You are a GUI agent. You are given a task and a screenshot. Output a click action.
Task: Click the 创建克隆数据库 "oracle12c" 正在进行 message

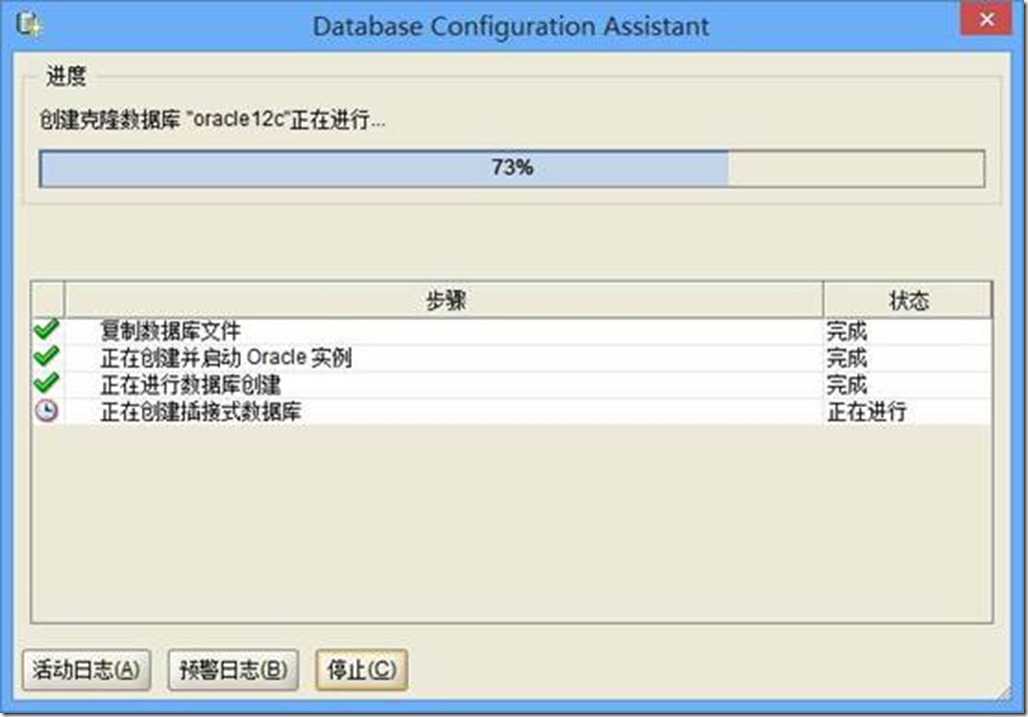[212, 120]
